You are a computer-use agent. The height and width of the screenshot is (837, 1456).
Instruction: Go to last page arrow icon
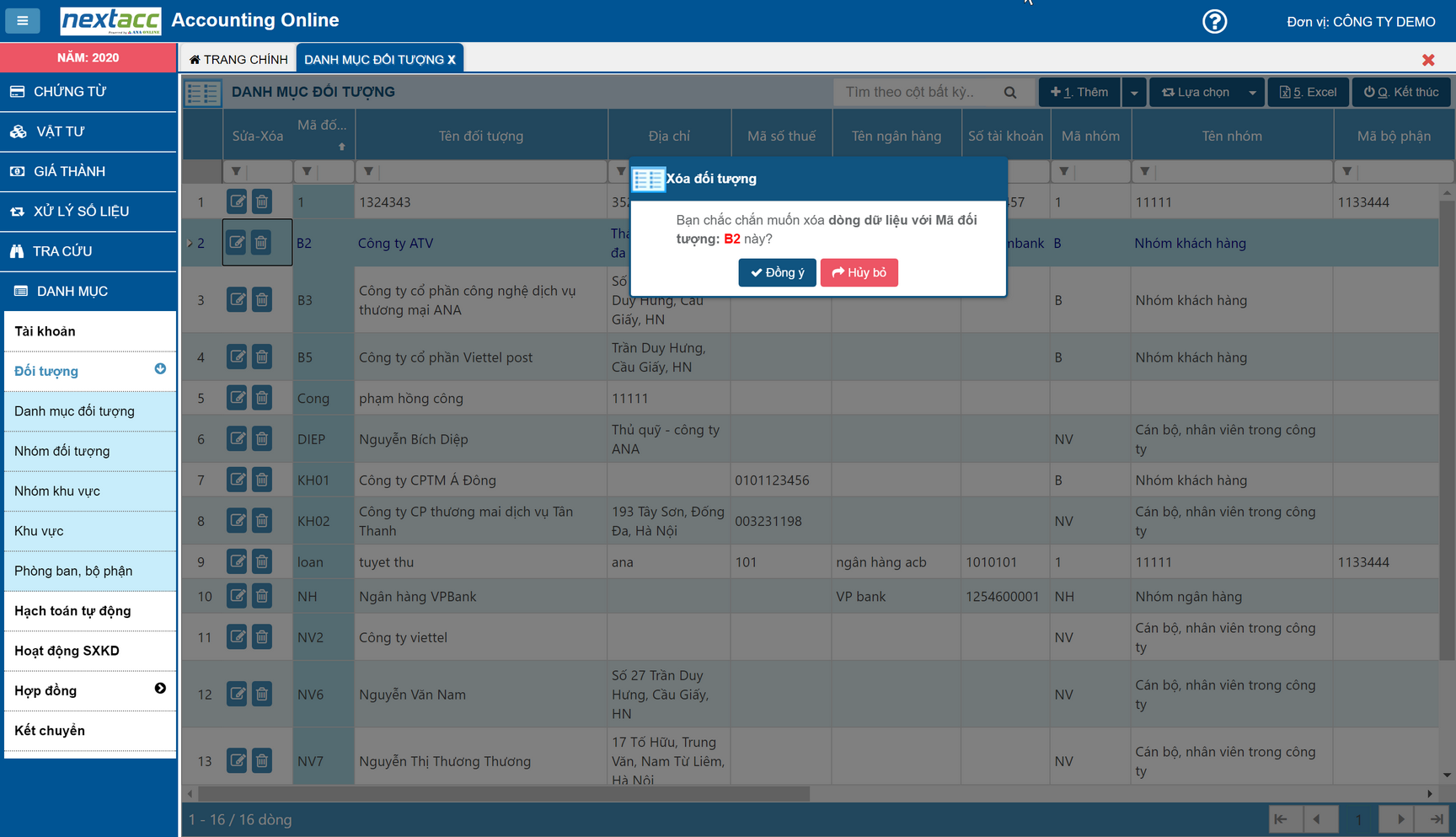(x=1436, y=818)
